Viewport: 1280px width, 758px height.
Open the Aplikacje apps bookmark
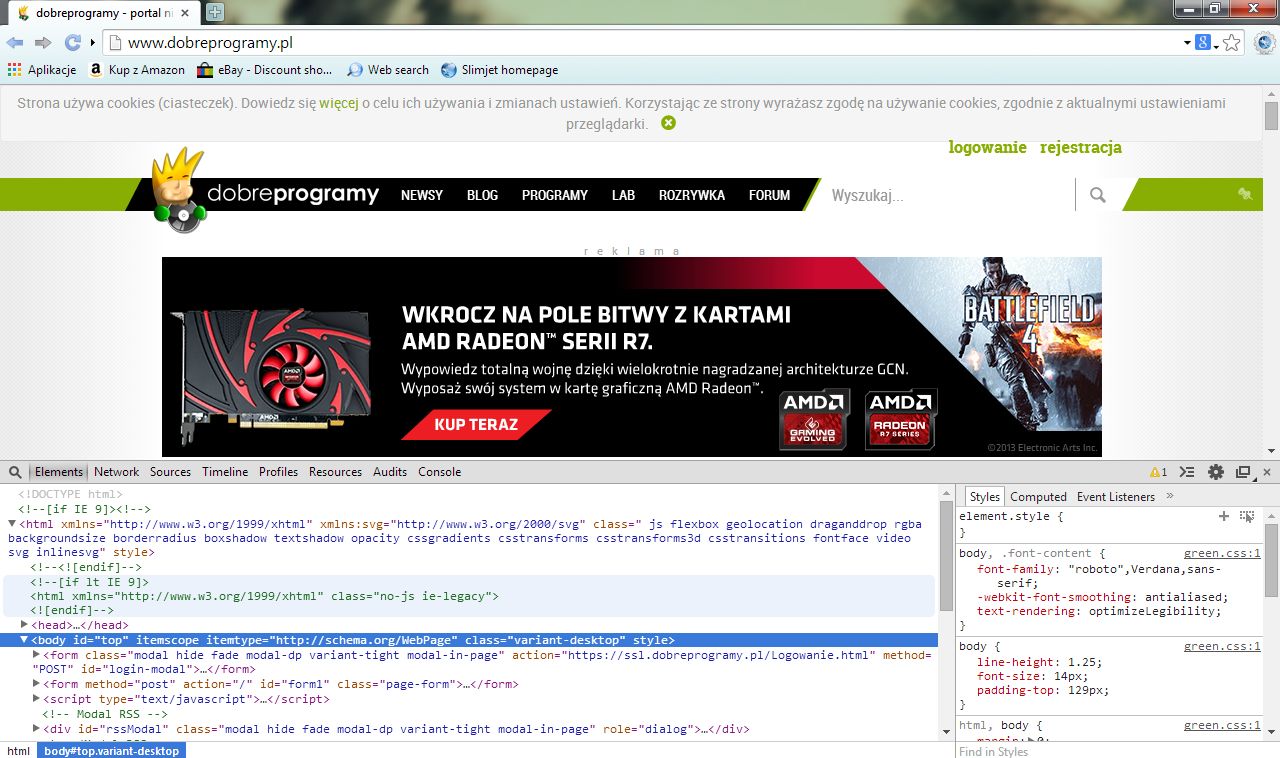pyautogui.click(x=42, y=70)
